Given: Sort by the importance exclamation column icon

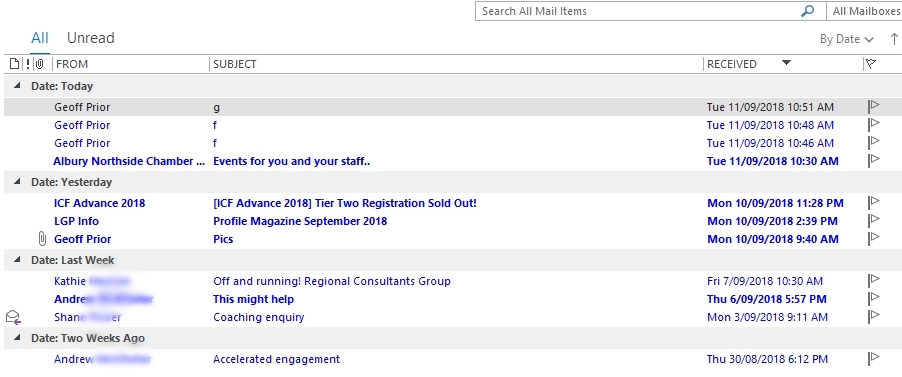Looking at the screenshot, I should (28, 64).
